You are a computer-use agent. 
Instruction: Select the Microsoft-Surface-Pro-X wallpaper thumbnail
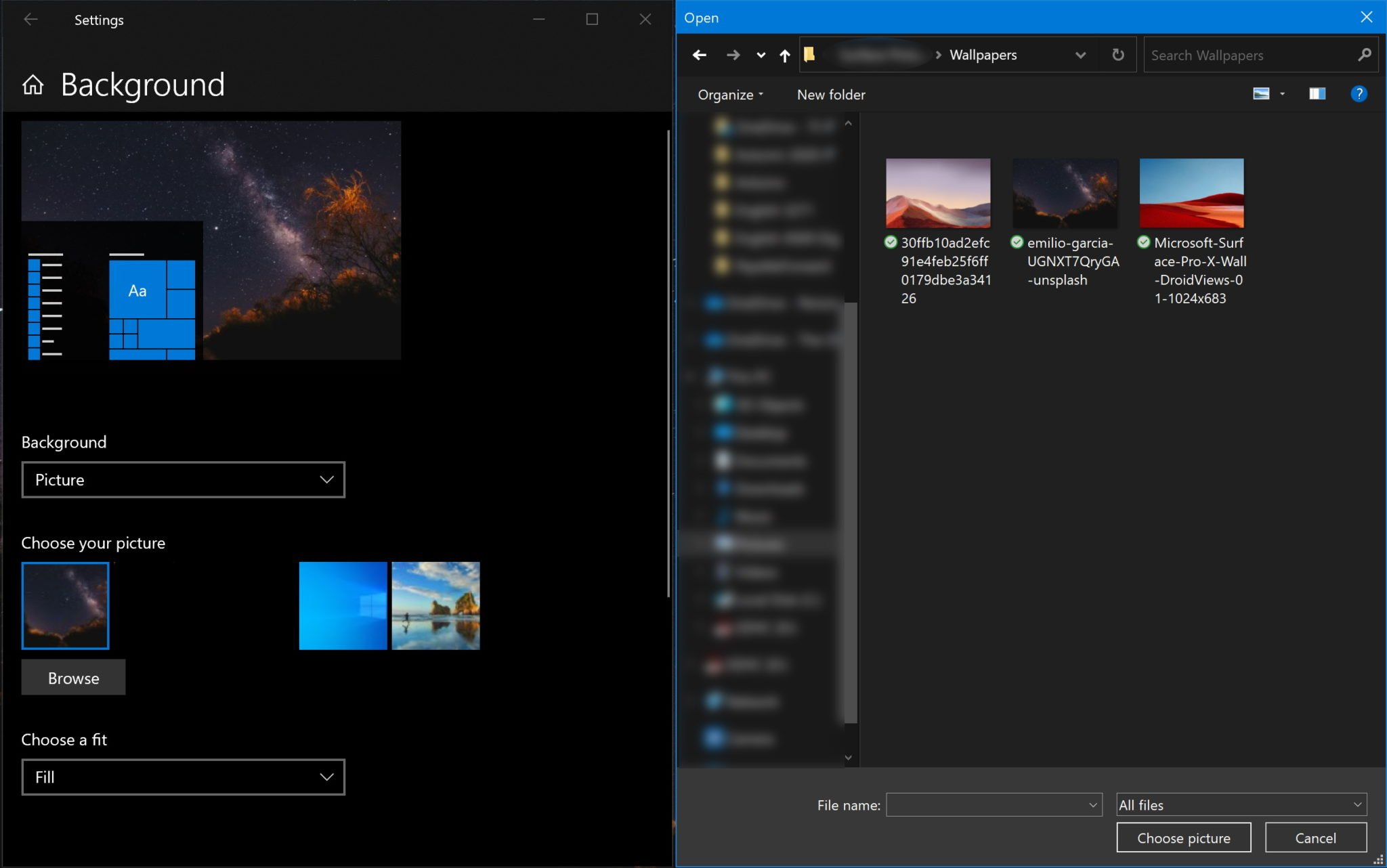[x=1192, y=193]
